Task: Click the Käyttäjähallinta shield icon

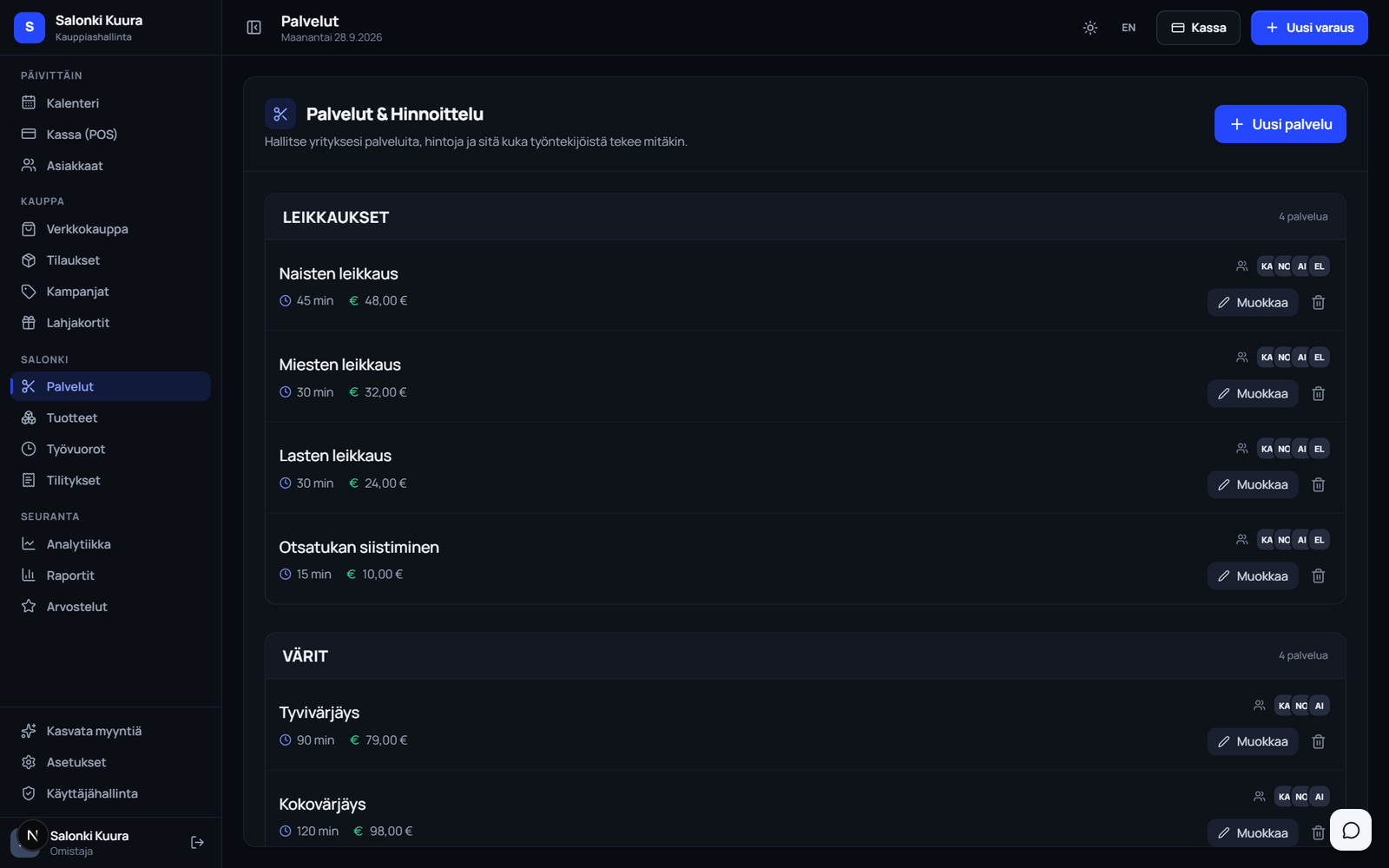Action: coord(29,793)
